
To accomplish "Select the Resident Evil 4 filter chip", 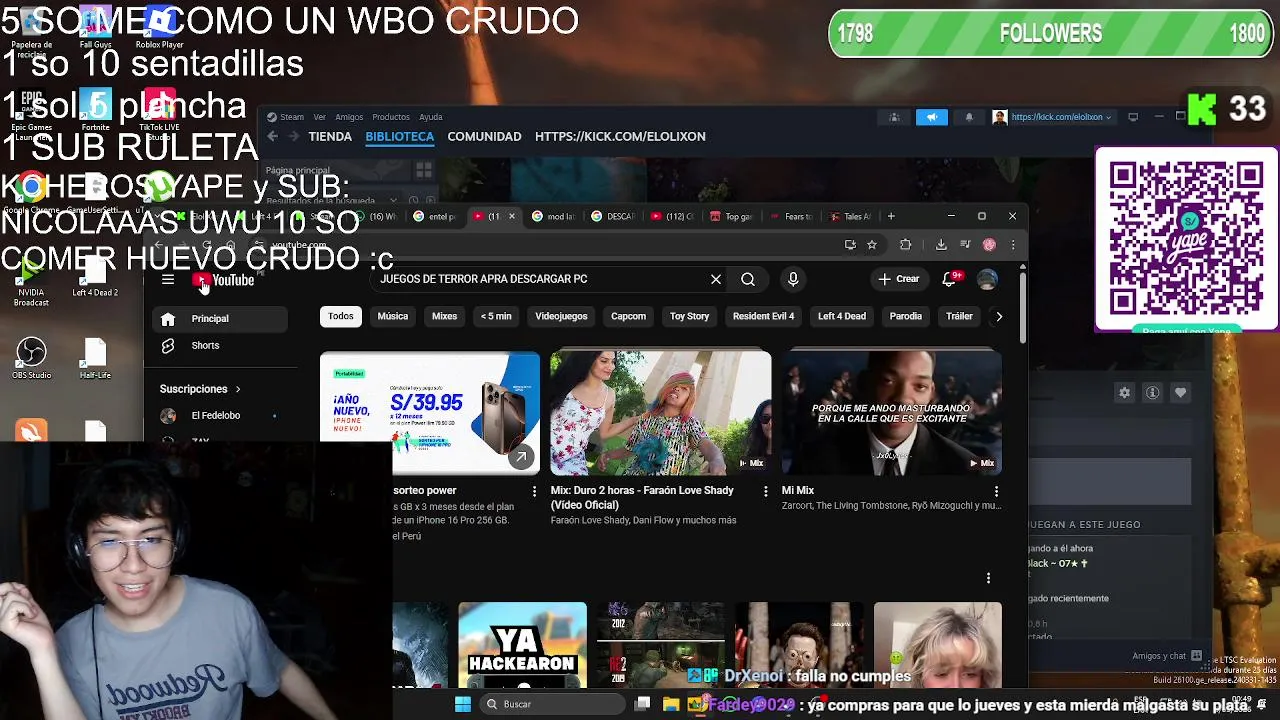I will click(763, 316).
